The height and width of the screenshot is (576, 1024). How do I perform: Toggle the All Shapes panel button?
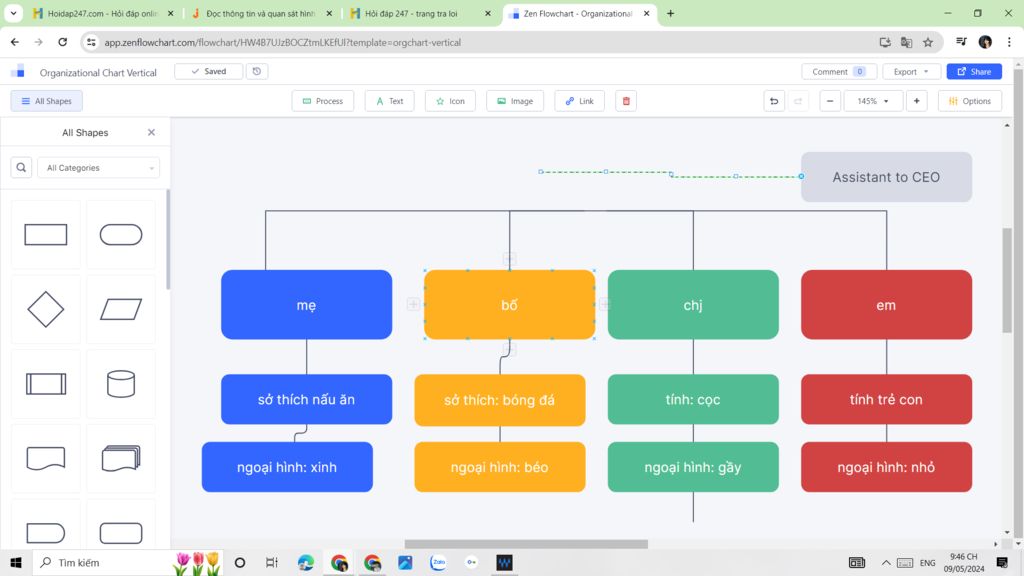tap(47, 101)
